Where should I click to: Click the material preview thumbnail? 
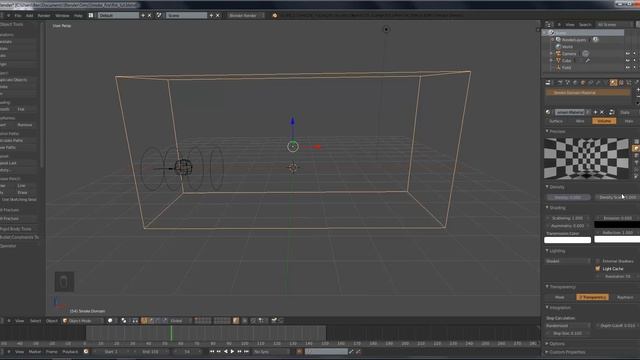(x=587, y=158)
